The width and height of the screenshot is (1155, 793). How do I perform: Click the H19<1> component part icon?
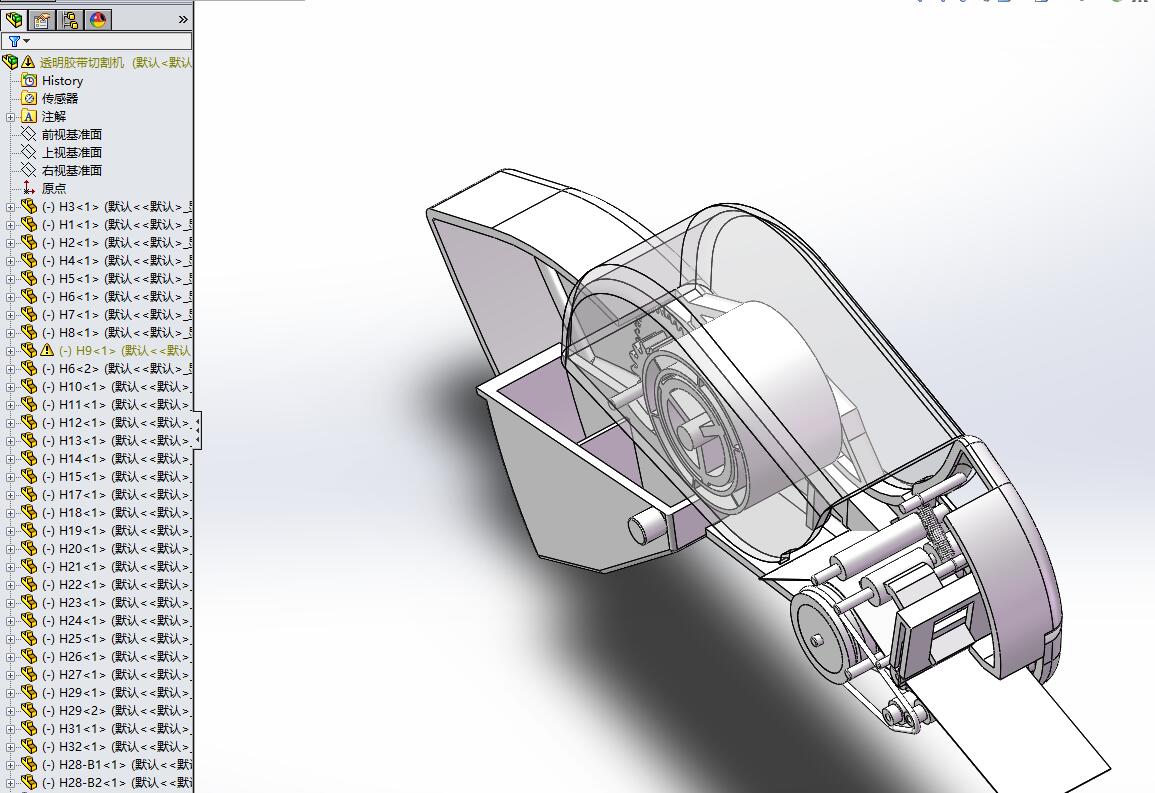click(29, 530)
